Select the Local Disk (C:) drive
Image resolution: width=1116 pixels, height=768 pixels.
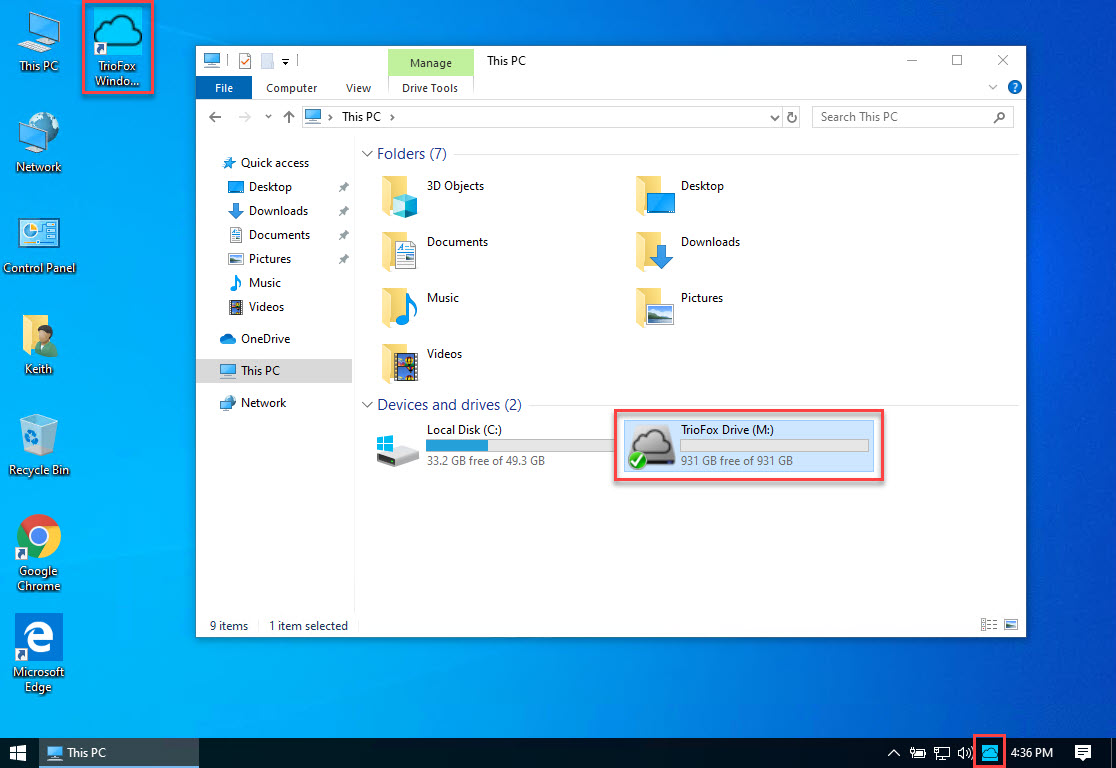pyautogui.click(x=494, y=445)
